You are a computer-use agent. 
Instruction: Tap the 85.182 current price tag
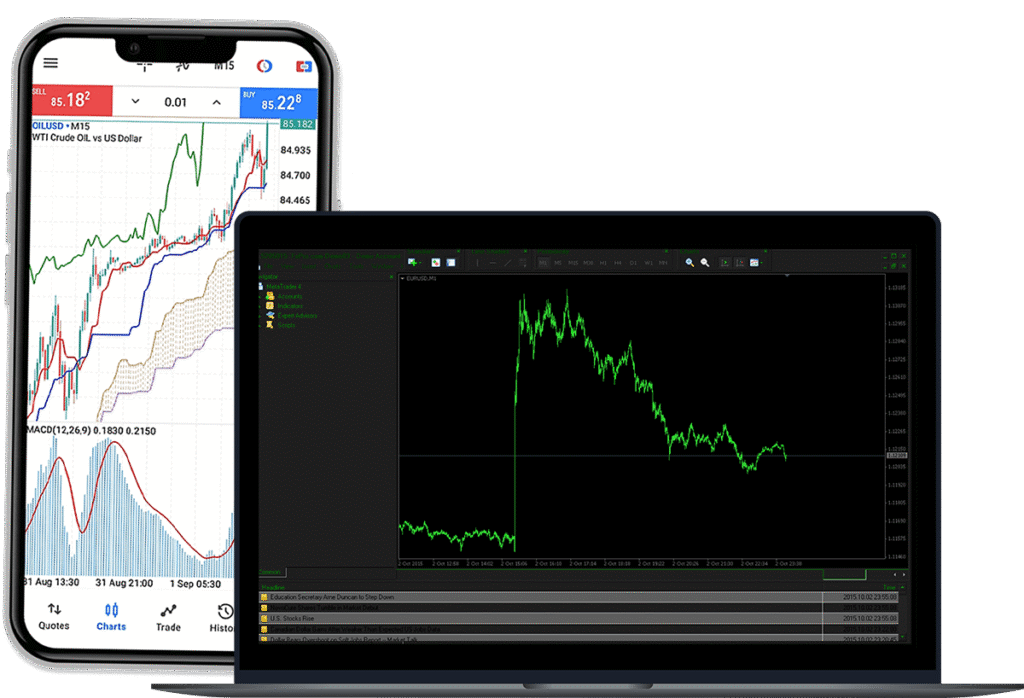(x=298, y=124)
